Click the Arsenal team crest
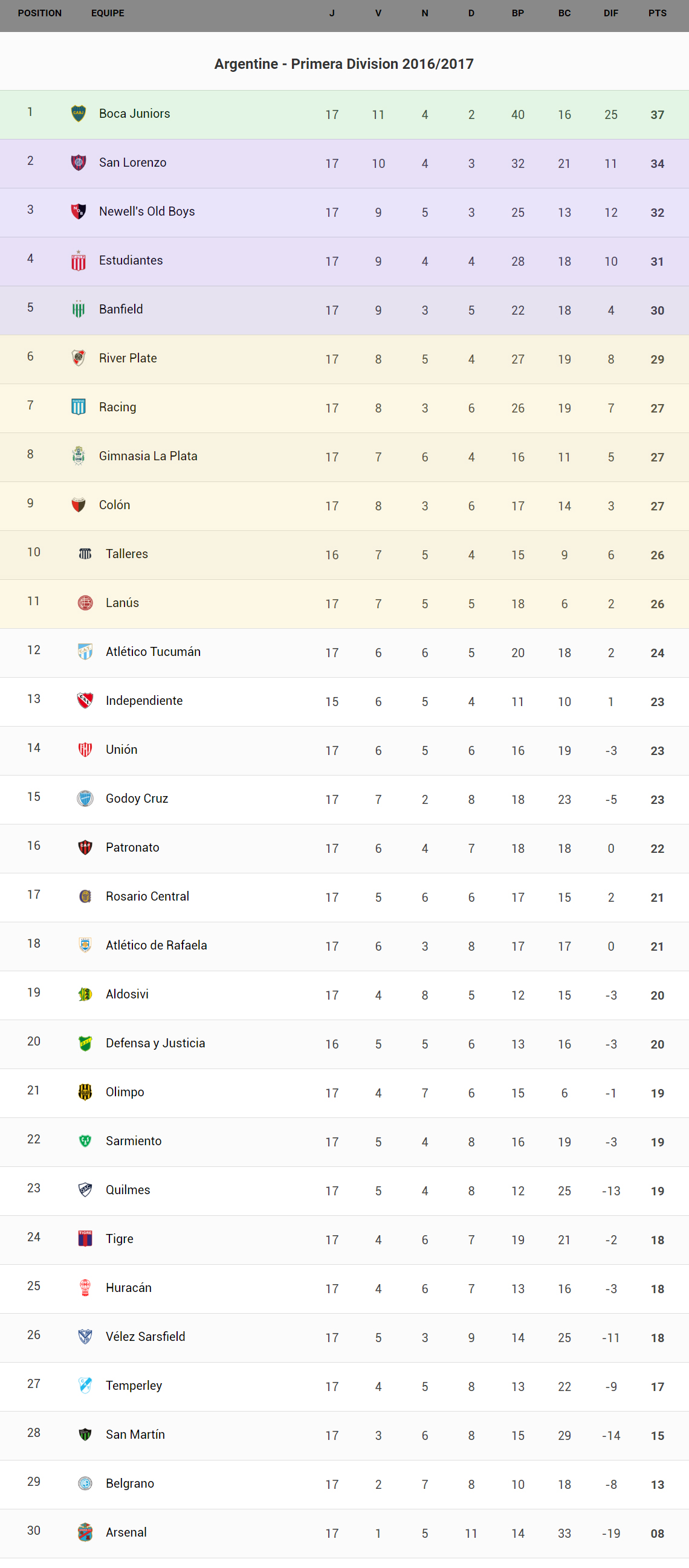This screenshot has height=1568, width=689. (85, 1532)
